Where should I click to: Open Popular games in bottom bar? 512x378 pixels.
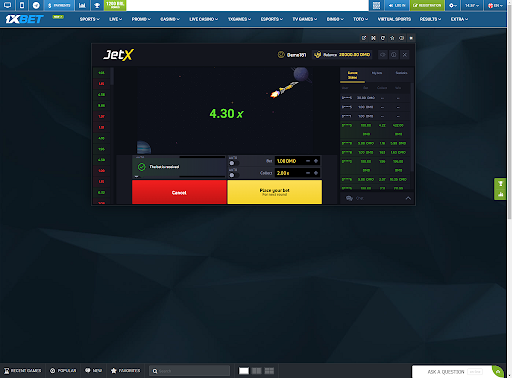(x=63, y=371)
